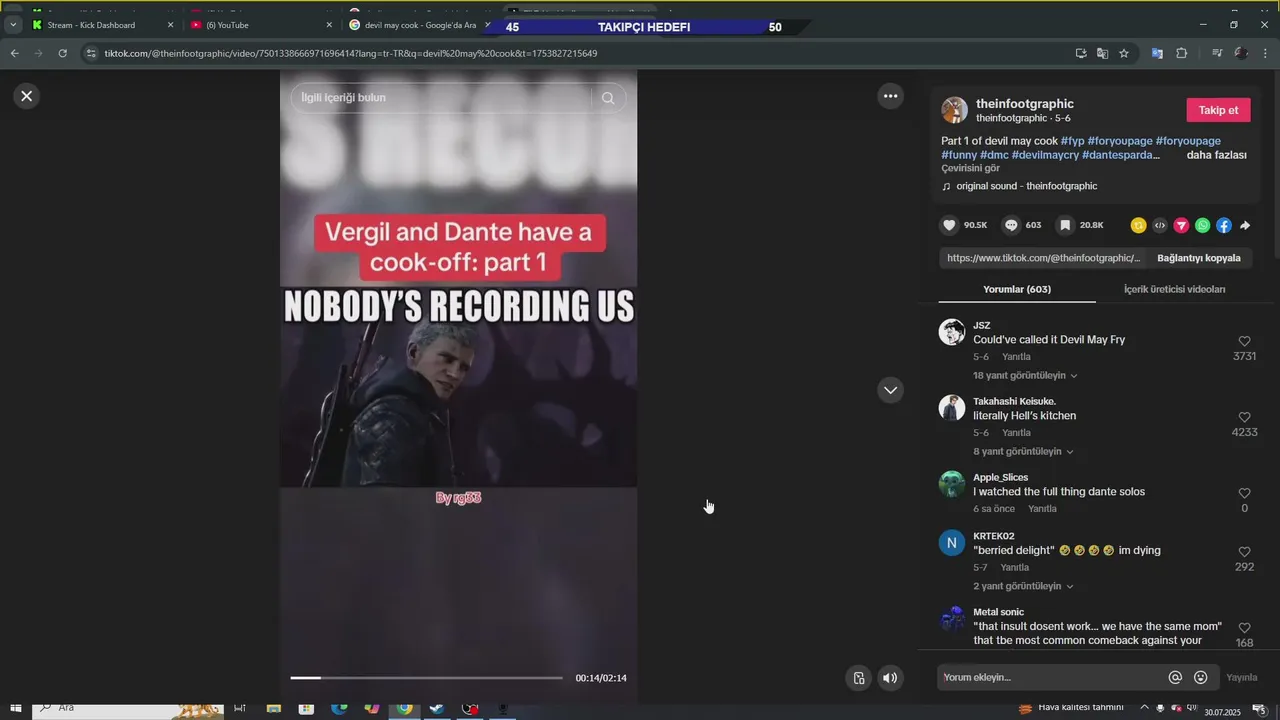Screen dimensions: 1280x720
Task: Click the 00:14/02:14 video time
Action: (x=601, y=678)
